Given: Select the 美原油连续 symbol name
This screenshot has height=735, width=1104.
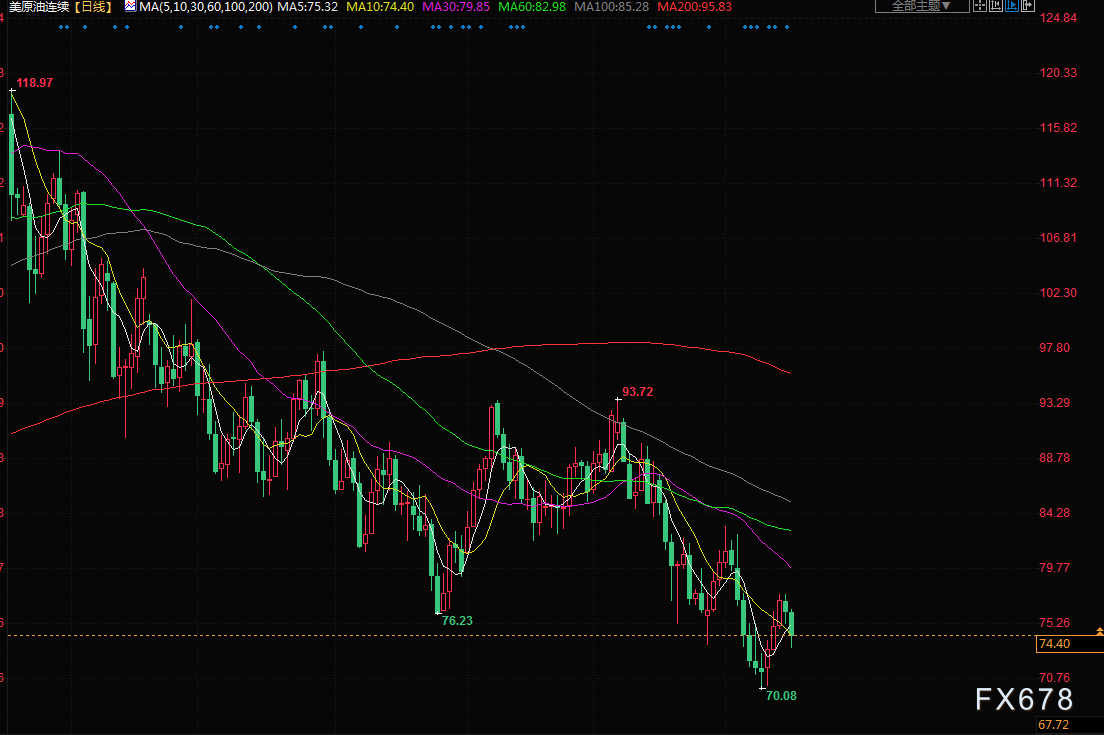Looking at the screenshot, I should click(39, 7).
